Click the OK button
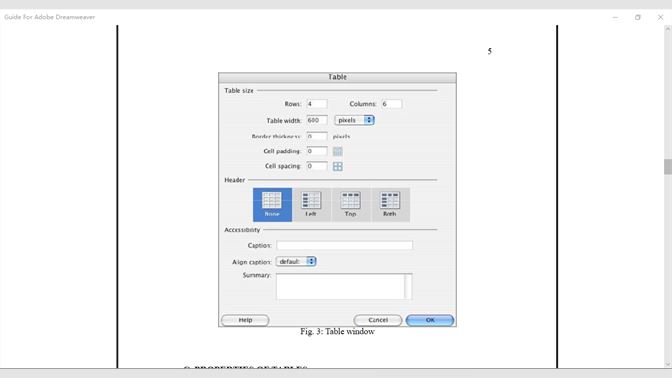 [x=430, y=320]
